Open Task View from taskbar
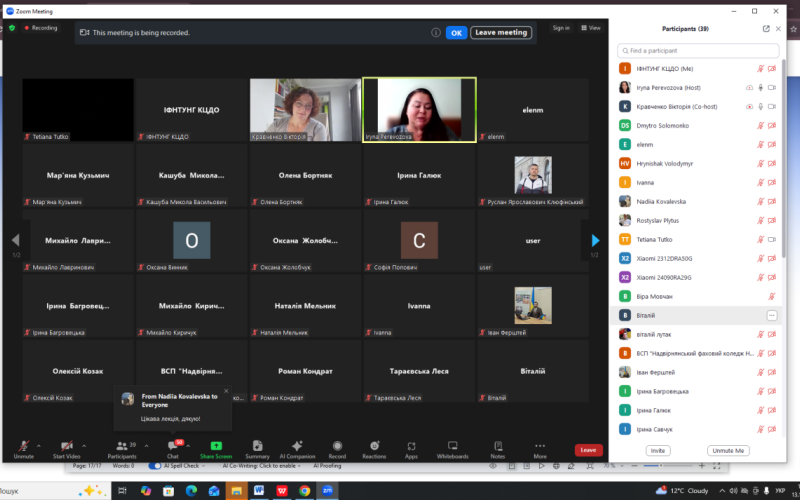Viewport: 800px width, 500px height. tap(122, 491)
